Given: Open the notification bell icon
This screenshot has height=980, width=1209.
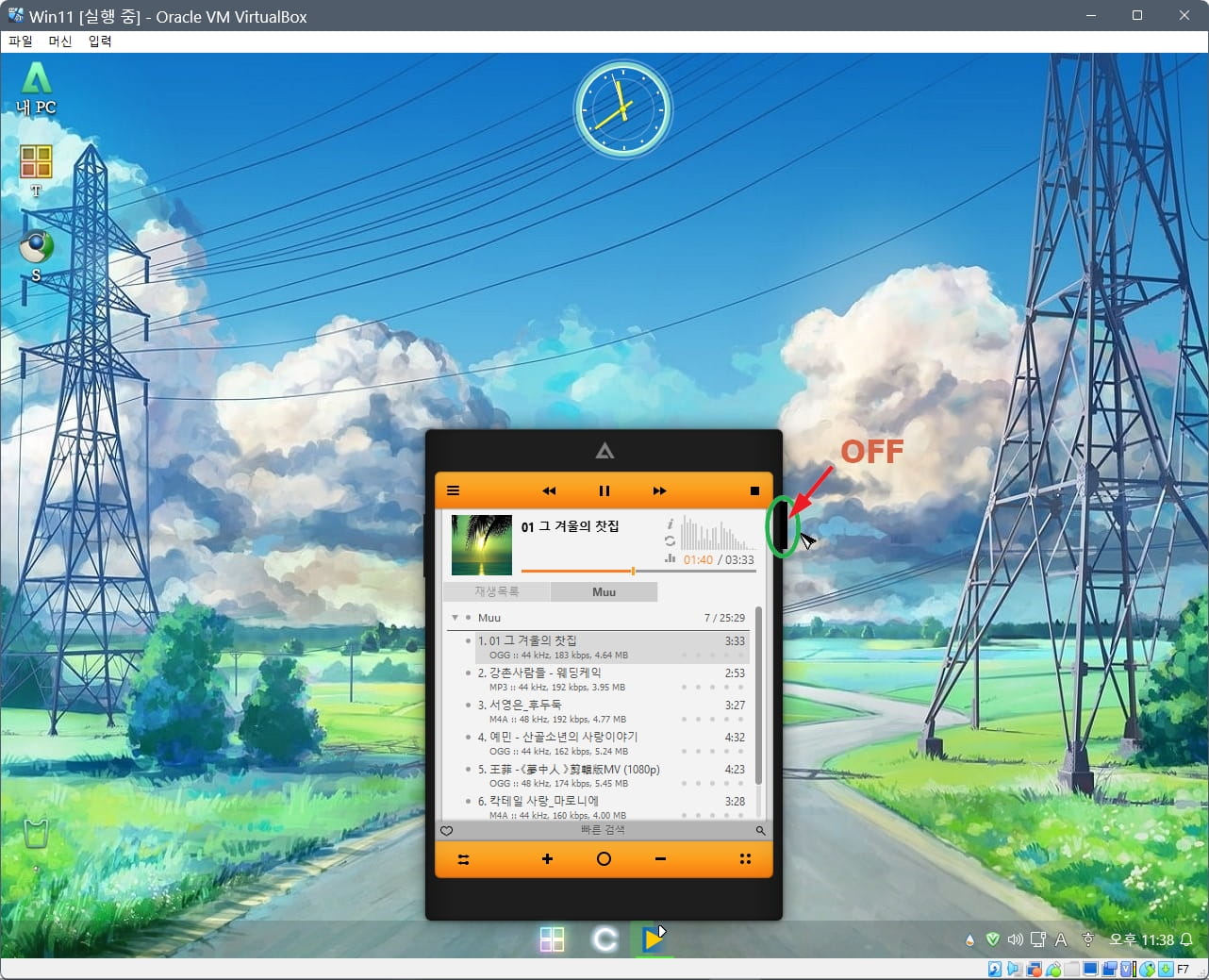Looking at the screenshot, I should pyautogui.click(x=1187, y=939).
